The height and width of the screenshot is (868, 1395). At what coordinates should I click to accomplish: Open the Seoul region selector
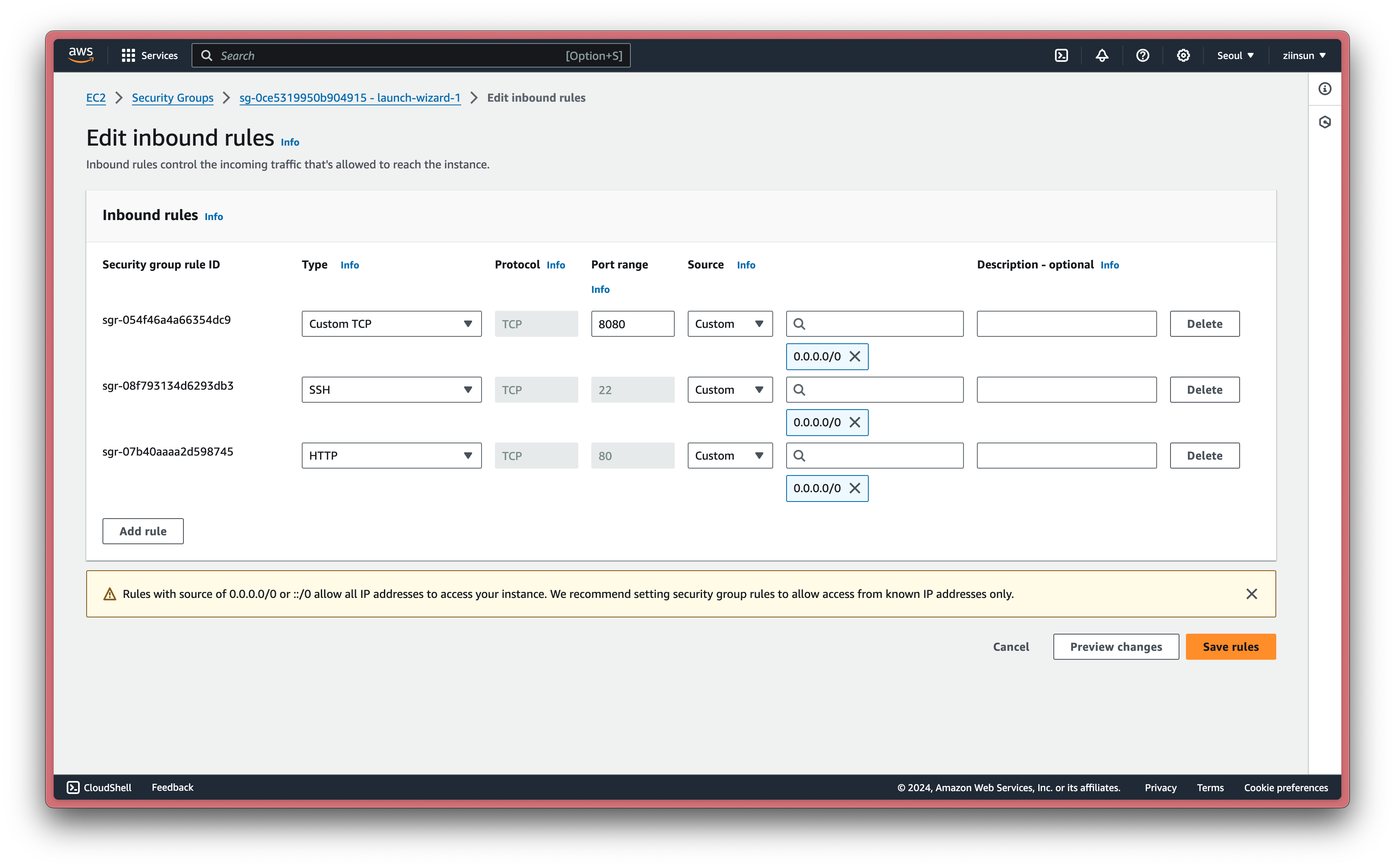click(x=1235, y=55)
